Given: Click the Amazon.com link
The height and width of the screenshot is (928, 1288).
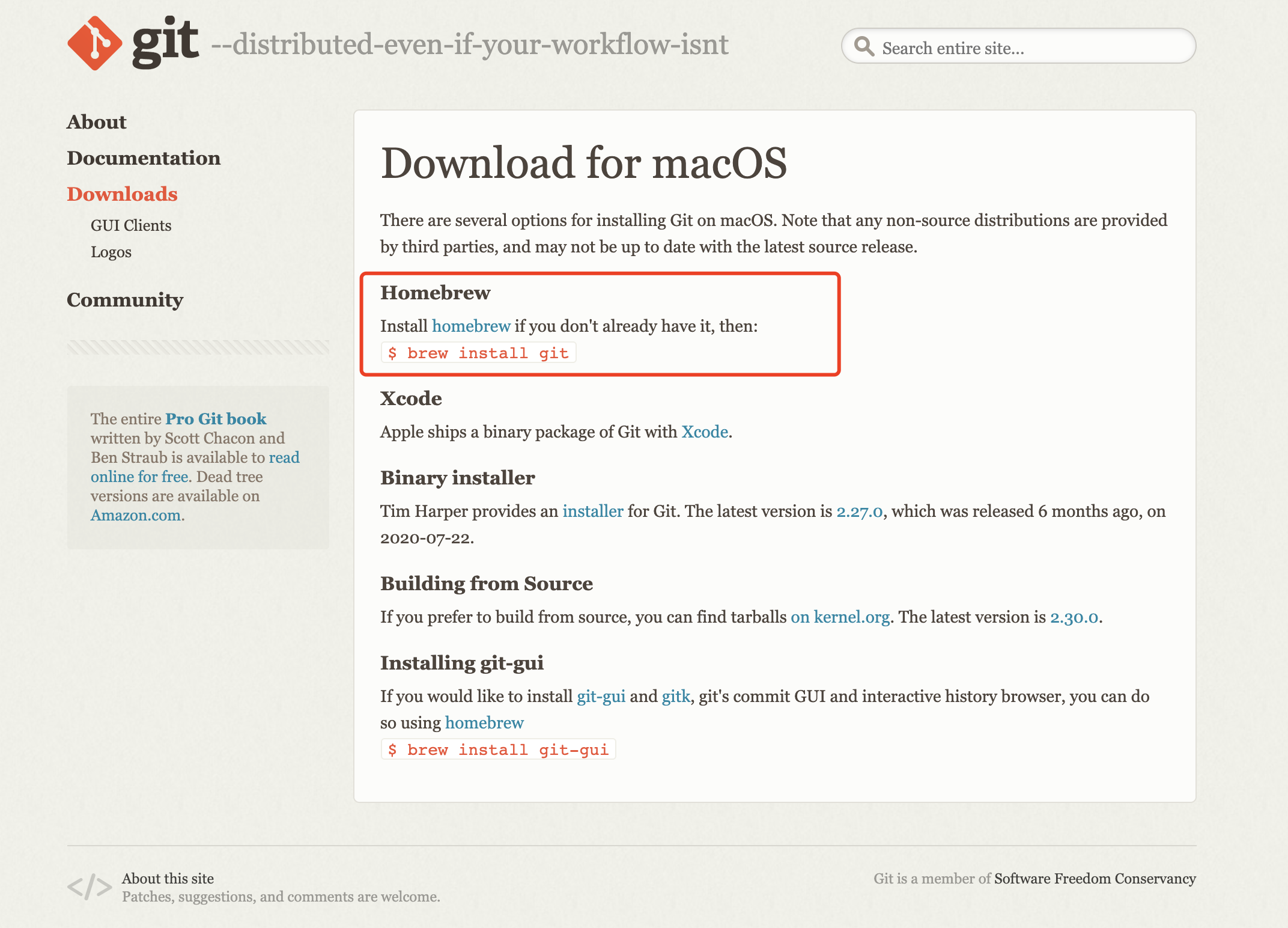Looking at the screenshot, I should click(x=136, y=515).
